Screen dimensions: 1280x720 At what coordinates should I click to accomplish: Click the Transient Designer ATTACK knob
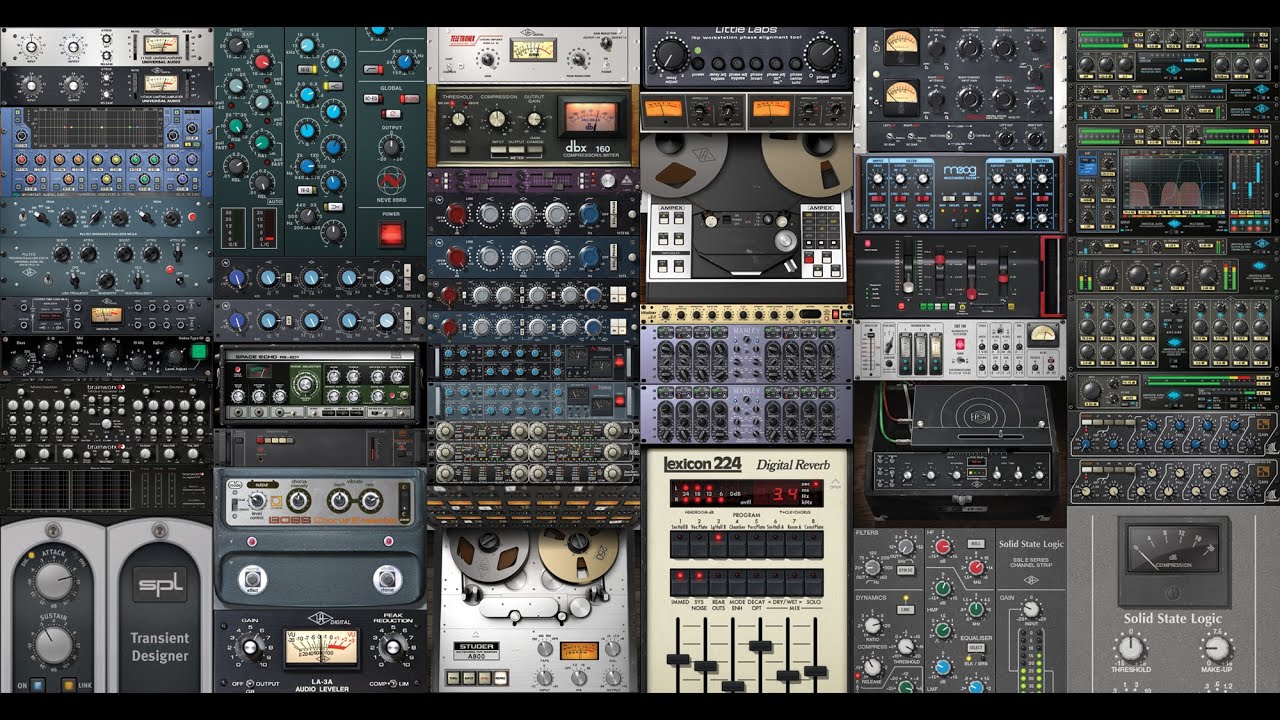click(54, 581)
